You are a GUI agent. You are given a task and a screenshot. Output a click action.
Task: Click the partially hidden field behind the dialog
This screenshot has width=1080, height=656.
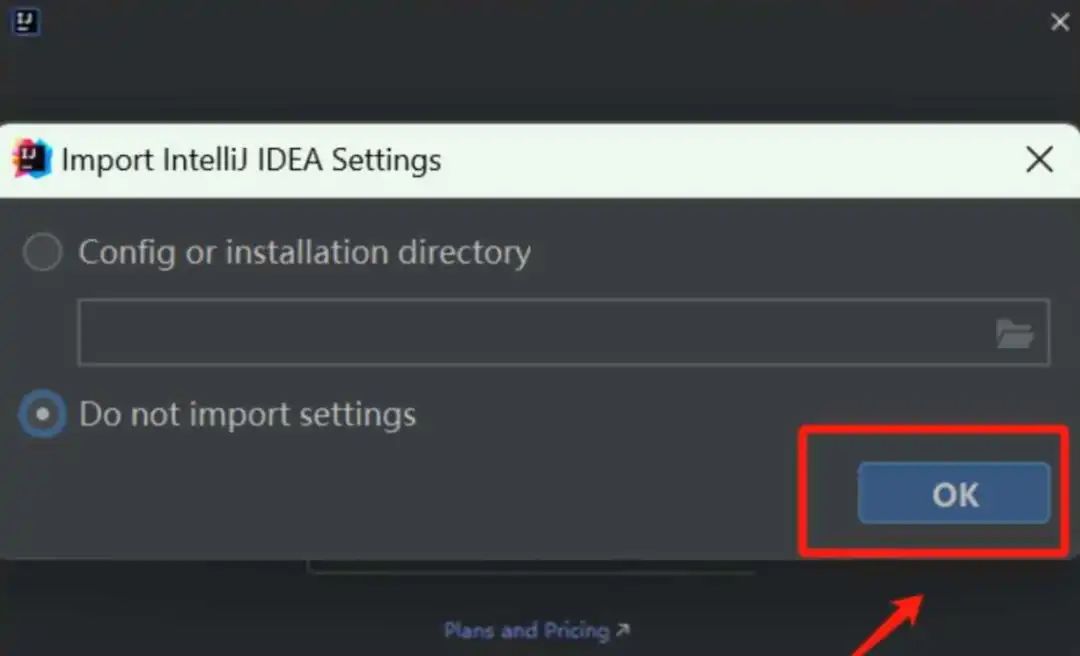[530, 566]
